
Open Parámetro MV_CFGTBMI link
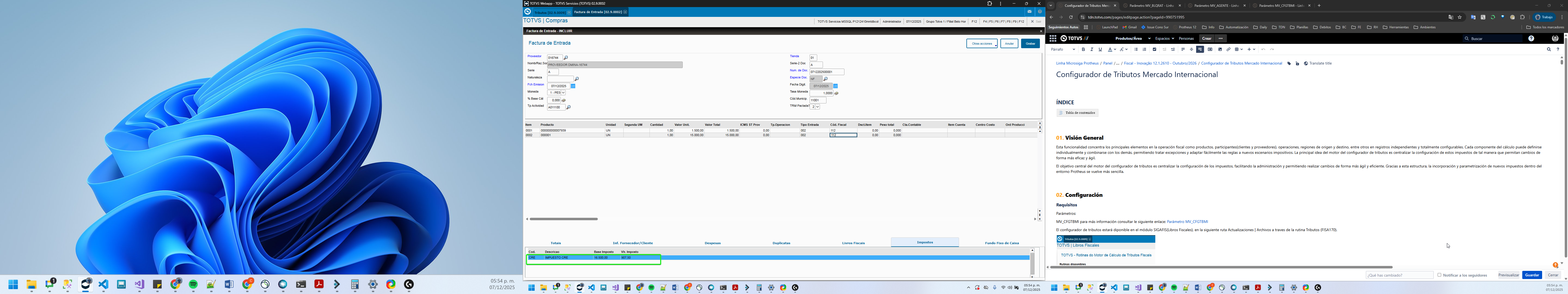1187,222
